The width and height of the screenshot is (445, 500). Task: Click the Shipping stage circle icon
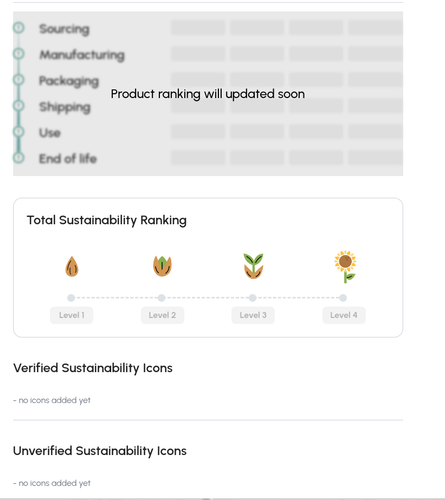point(19,105)
